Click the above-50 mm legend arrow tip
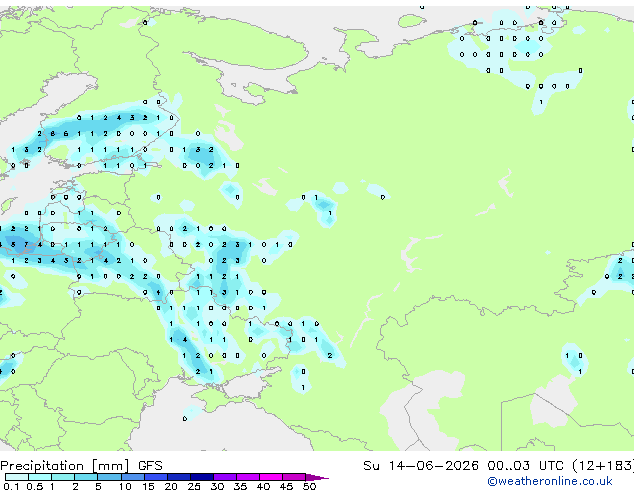 point(318,477)
